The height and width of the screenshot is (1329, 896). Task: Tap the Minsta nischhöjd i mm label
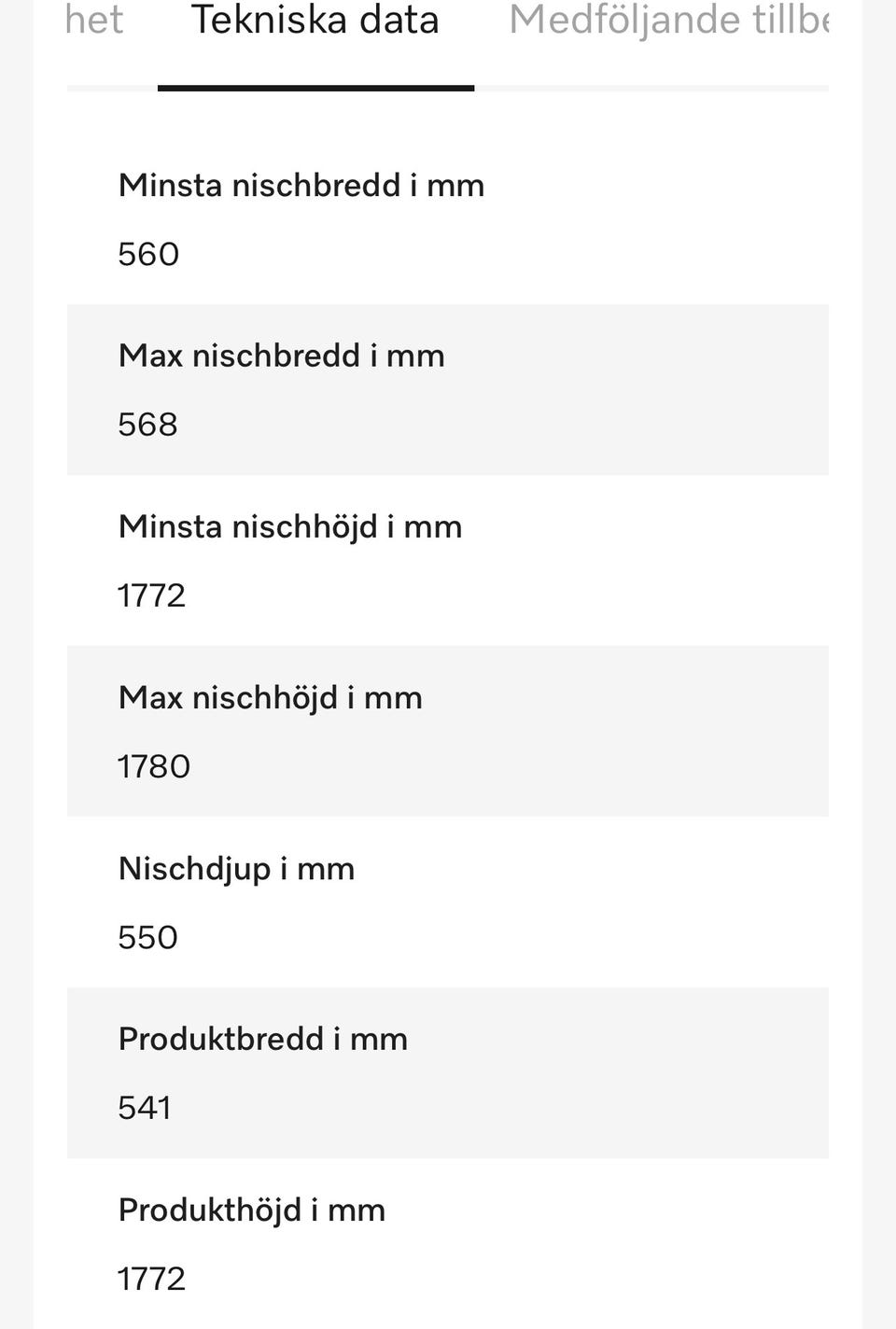(289, 526)
